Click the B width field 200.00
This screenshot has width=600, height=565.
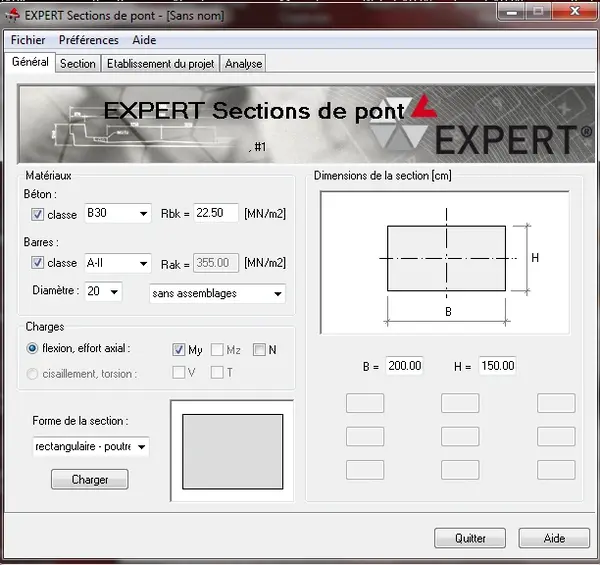pos(404,366)
